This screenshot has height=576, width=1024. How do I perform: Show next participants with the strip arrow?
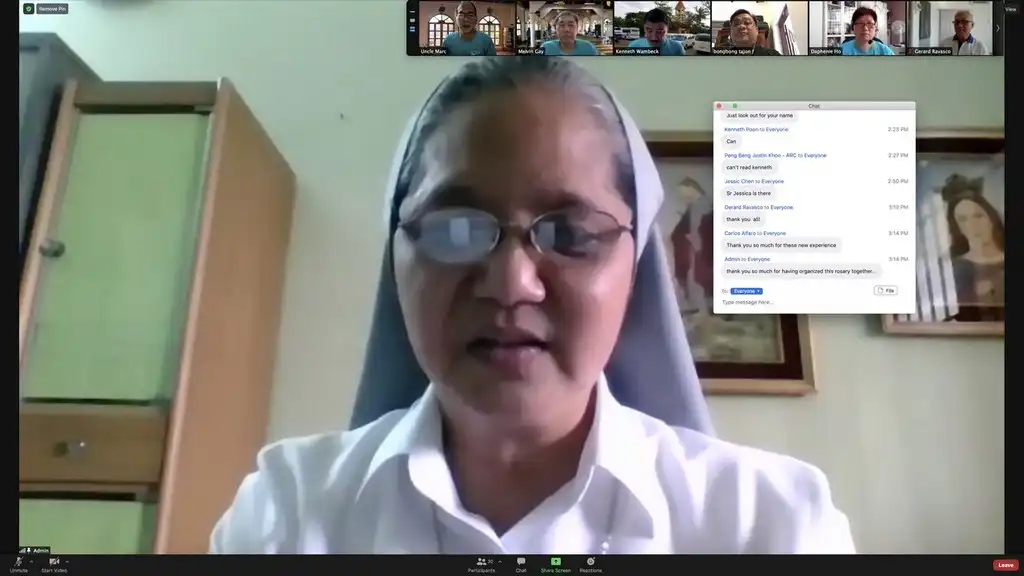(x=997, y=28)
